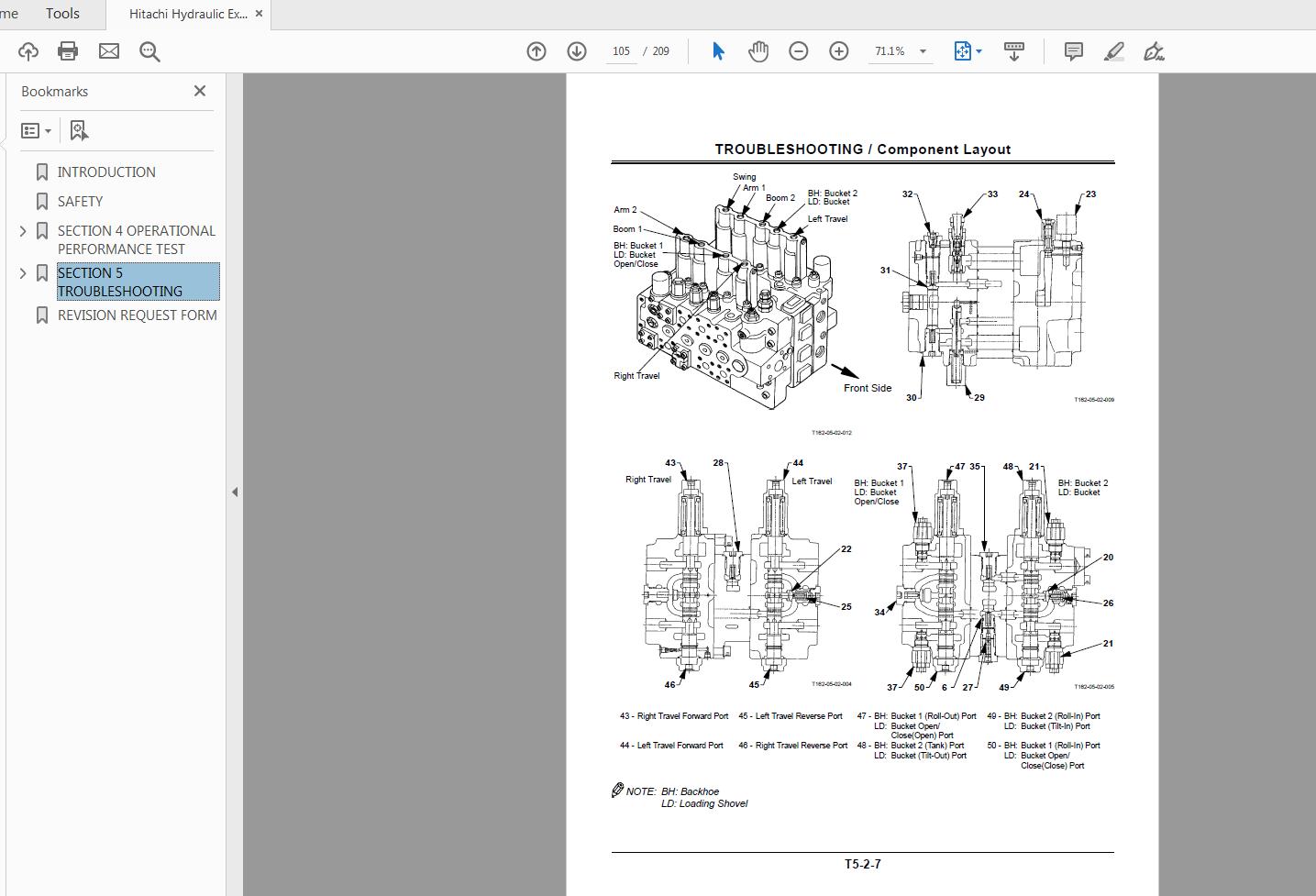
Task: Email the document
Action: (108, 50)
